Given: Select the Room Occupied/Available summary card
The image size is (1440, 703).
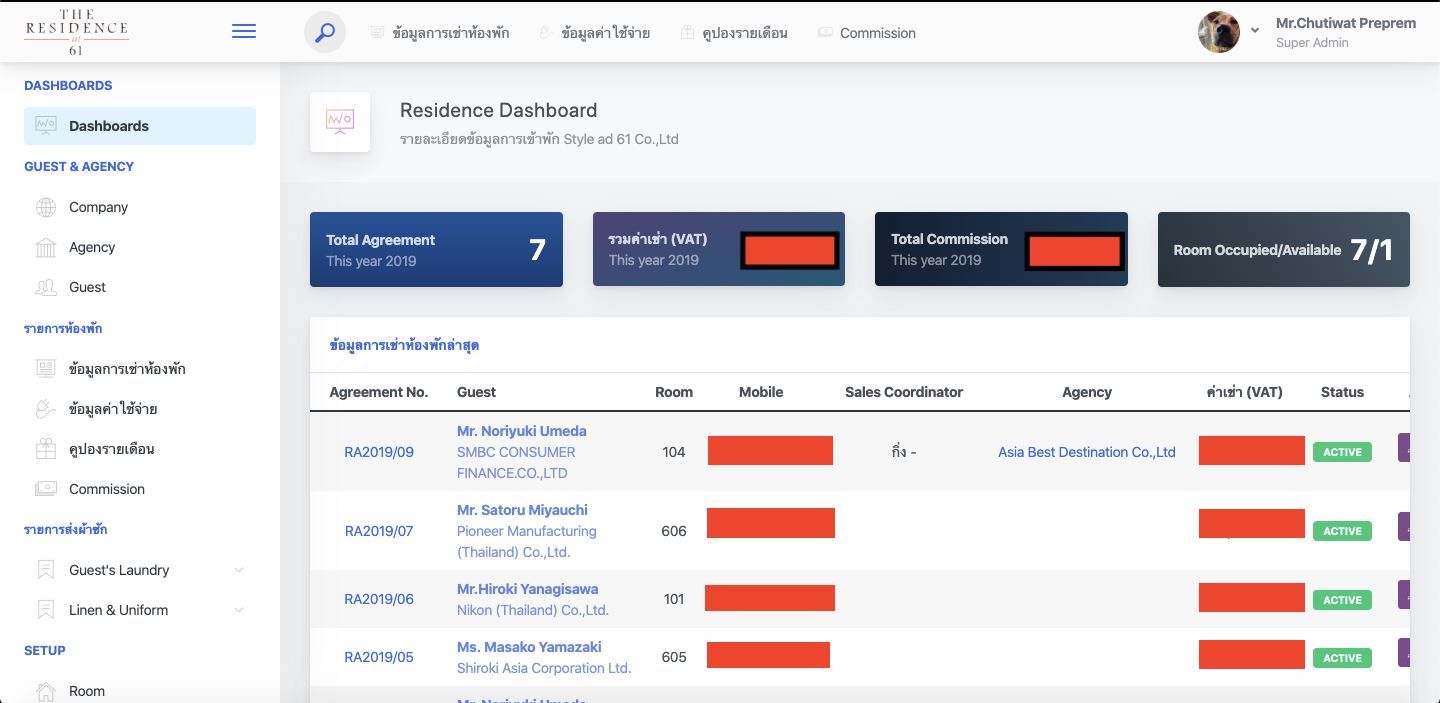Looking at the screenshot, I should (1284, 249).
